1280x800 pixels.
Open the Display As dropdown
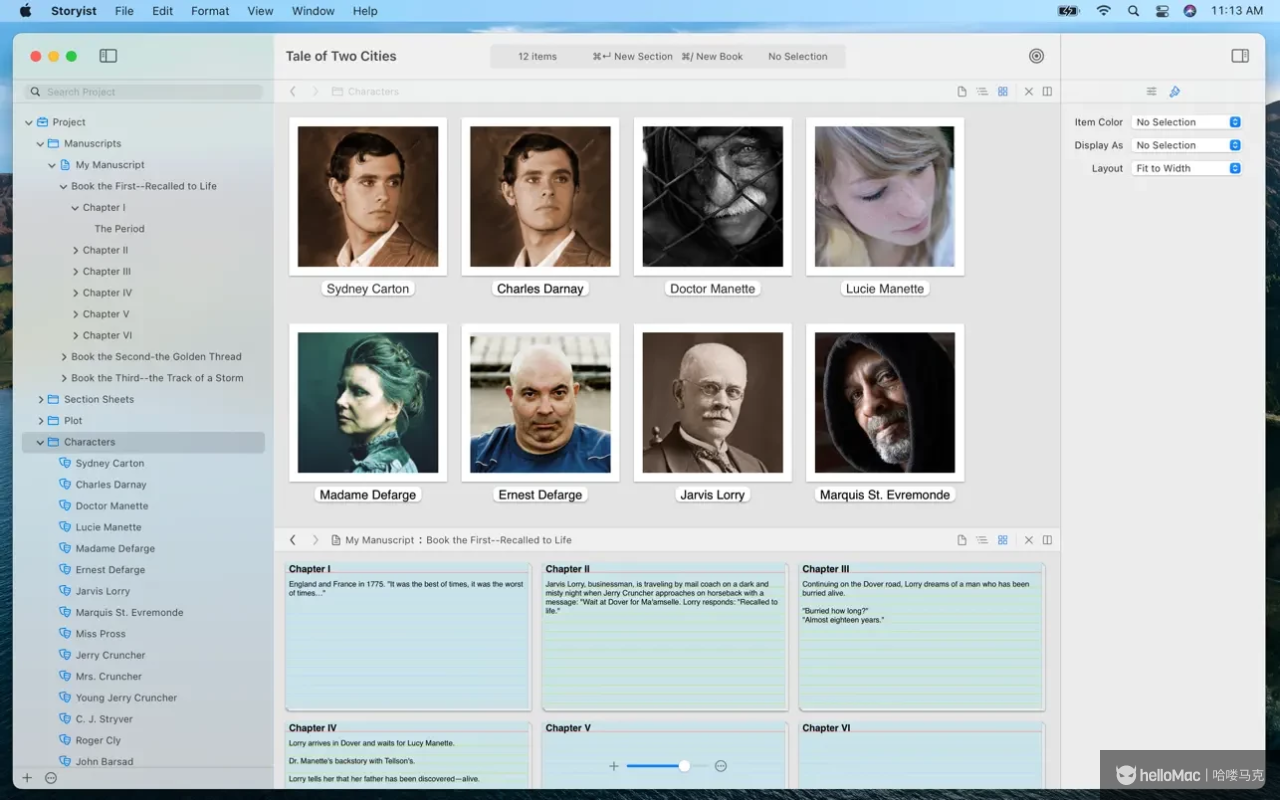(1187, 145)
